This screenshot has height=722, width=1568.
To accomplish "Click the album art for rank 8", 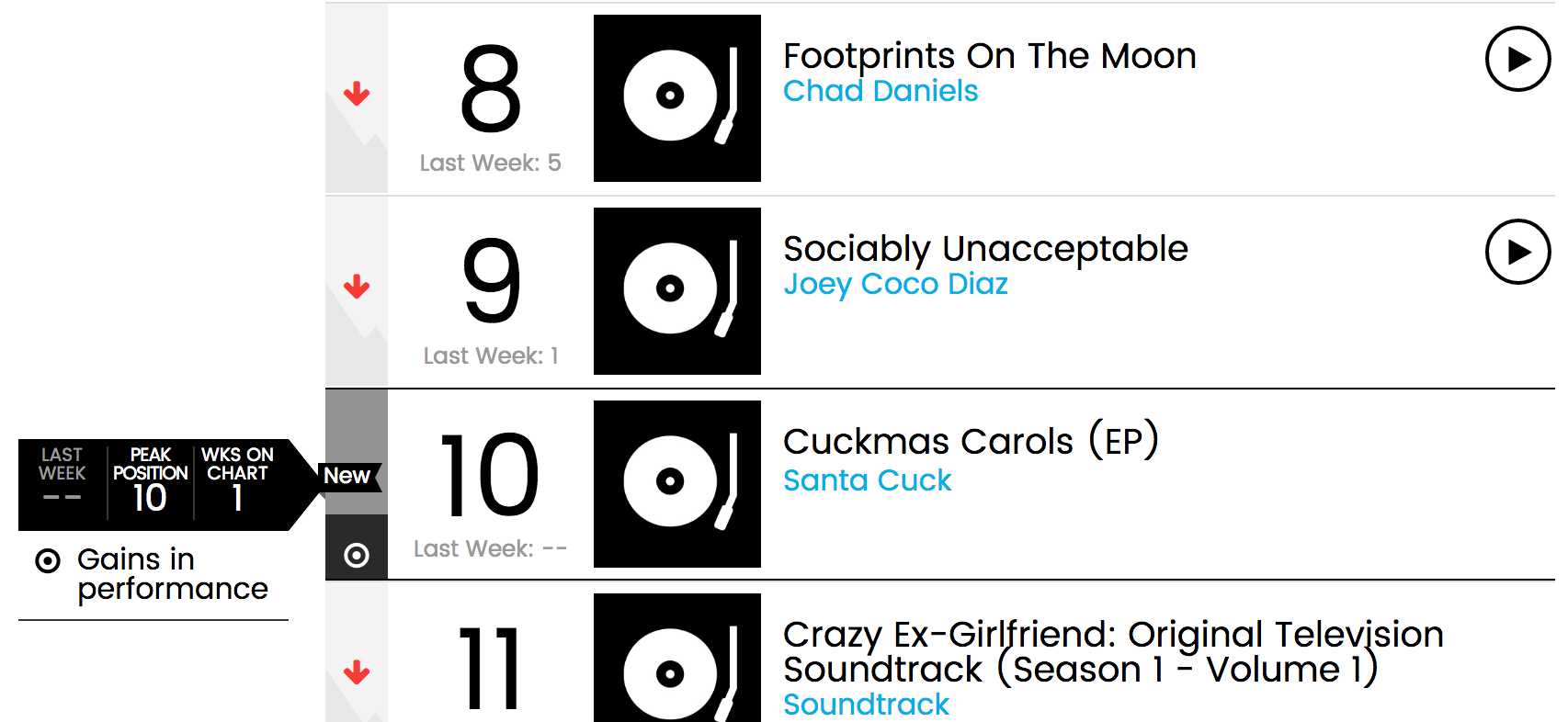I will 677,98.
